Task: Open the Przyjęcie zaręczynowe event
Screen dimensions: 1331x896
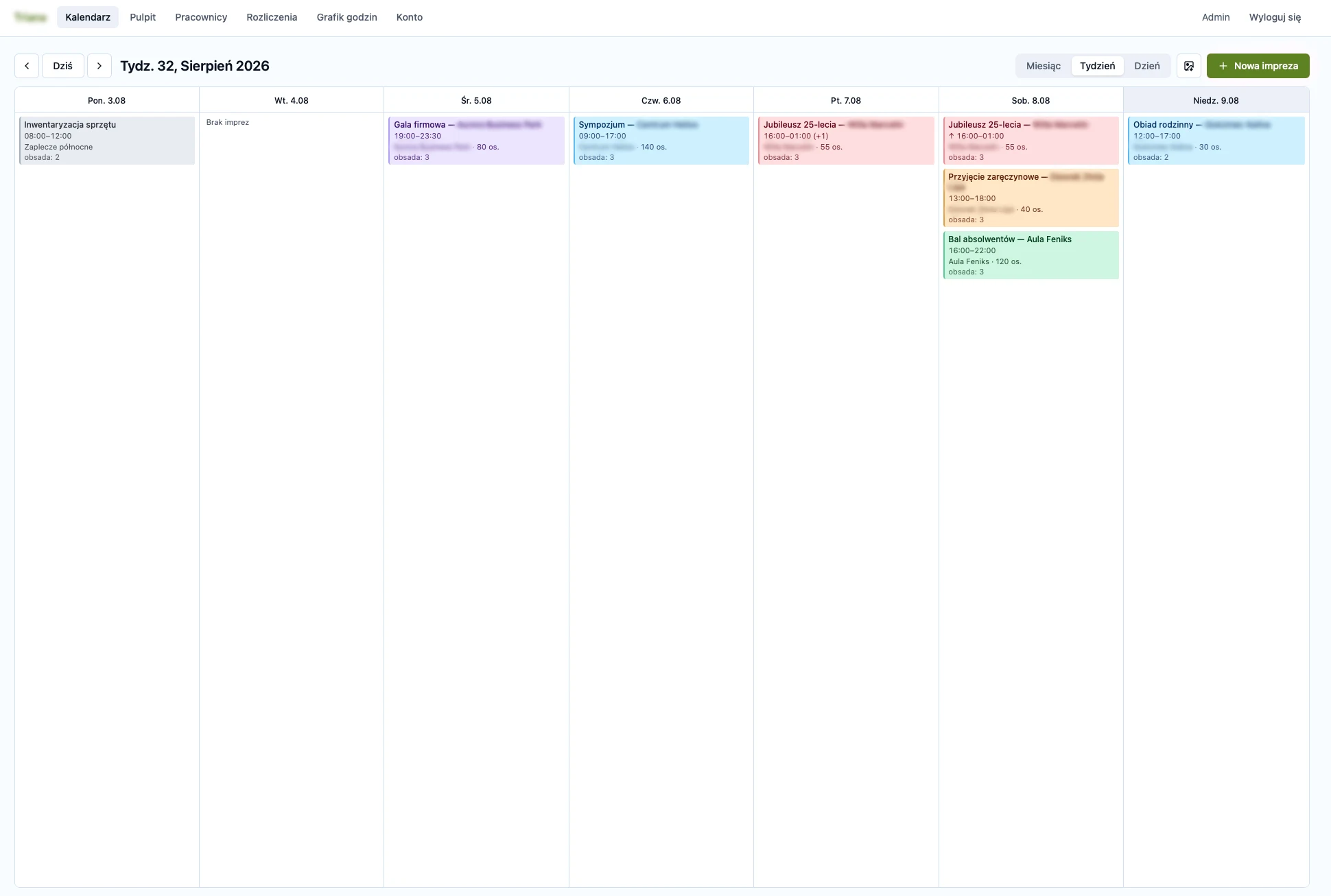Action: pos(1031,198)
